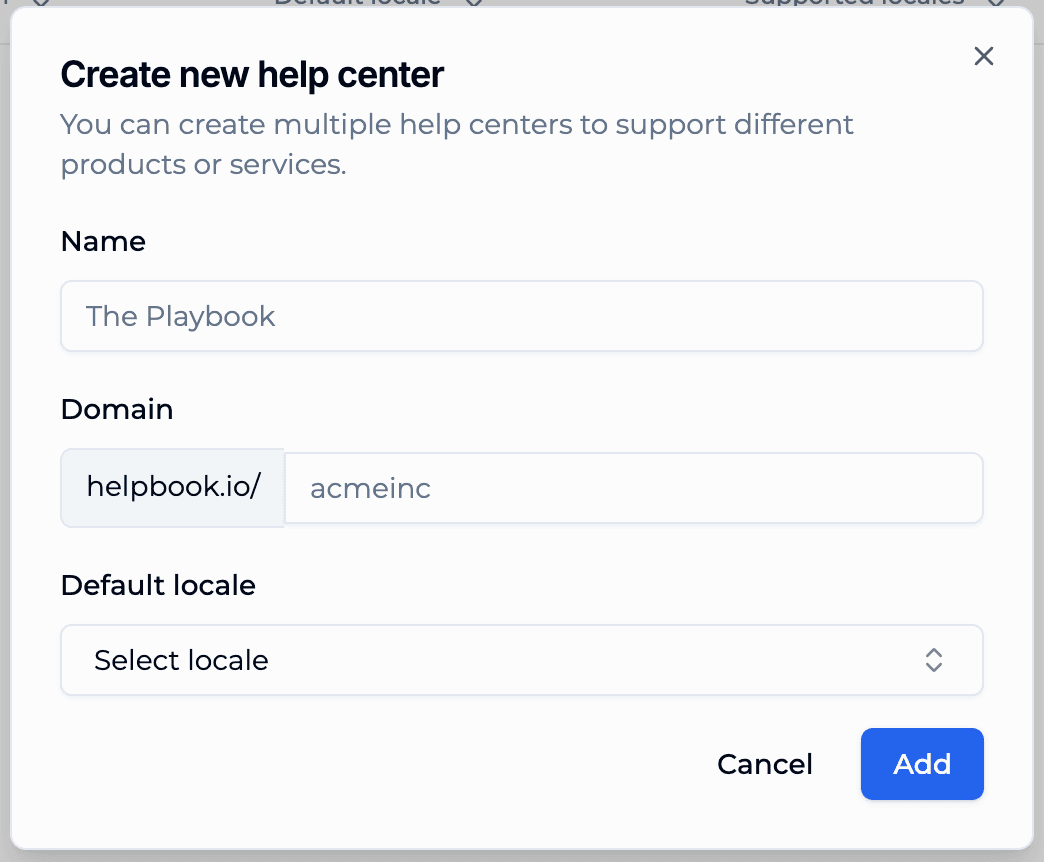This screenshot has width=1044, height=862.
Task: Click the up-down chevron icon in locale selector
Action: [x=934, y=660]
